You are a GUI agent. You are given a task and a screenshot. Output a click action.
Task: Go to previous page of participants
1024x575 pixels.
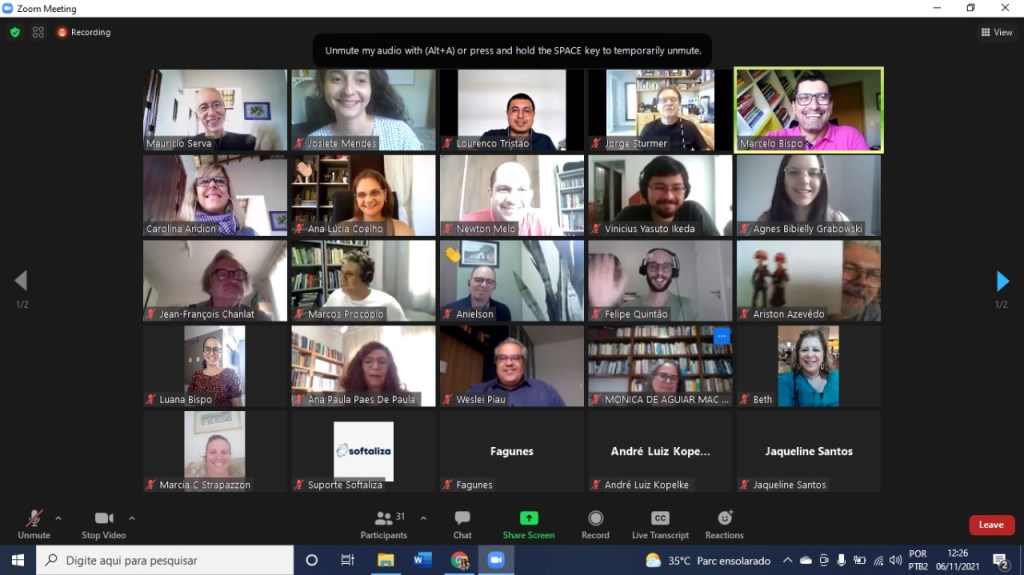[x=21, y=281]
